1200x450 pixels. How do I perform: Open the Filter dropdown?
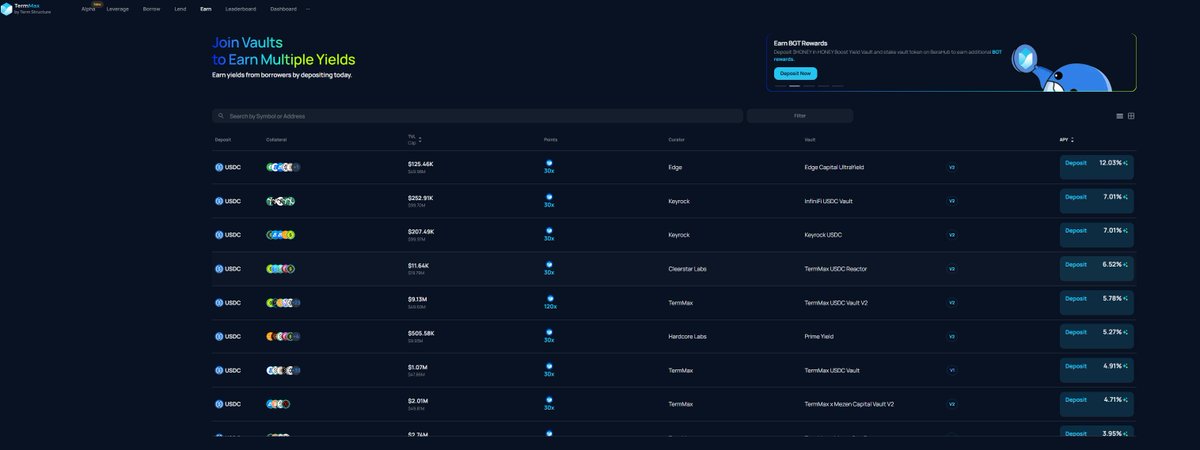click(800, 116)
